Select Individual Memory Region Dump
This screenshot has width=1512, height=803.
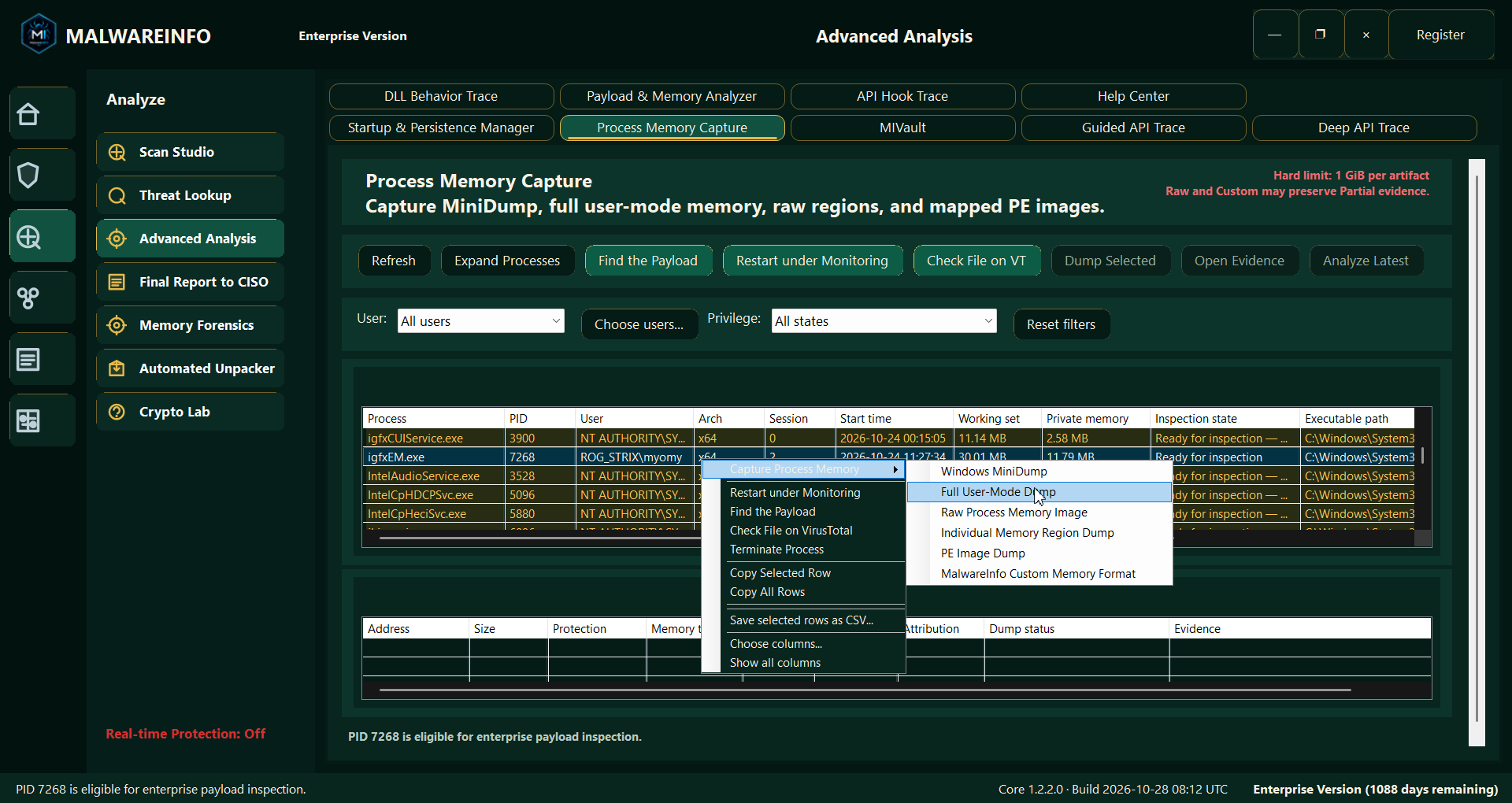pyautogui.click(x=1039, y=533)
